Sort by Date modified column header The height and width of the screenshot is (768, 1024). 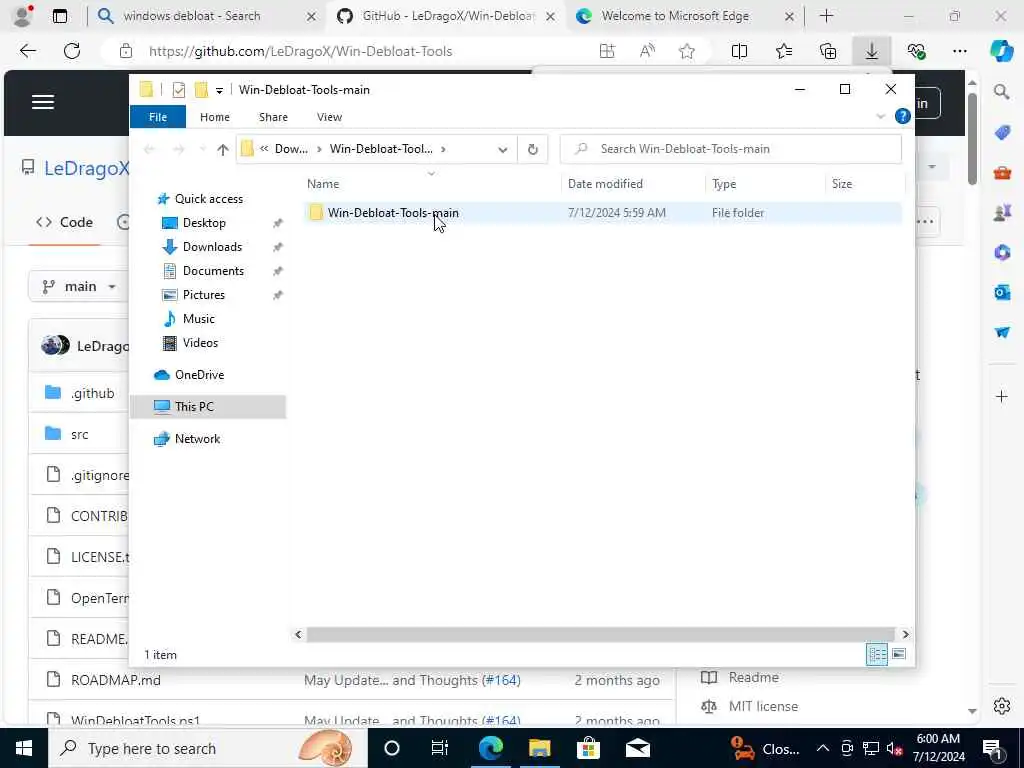point(605,184)
